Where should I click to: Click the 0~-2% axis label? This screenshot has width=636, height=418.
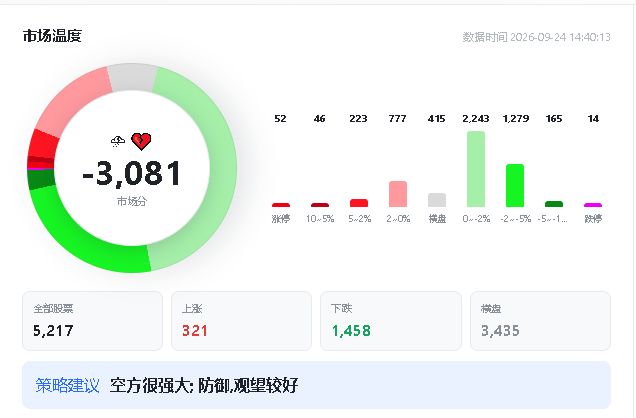pos(476,219)
